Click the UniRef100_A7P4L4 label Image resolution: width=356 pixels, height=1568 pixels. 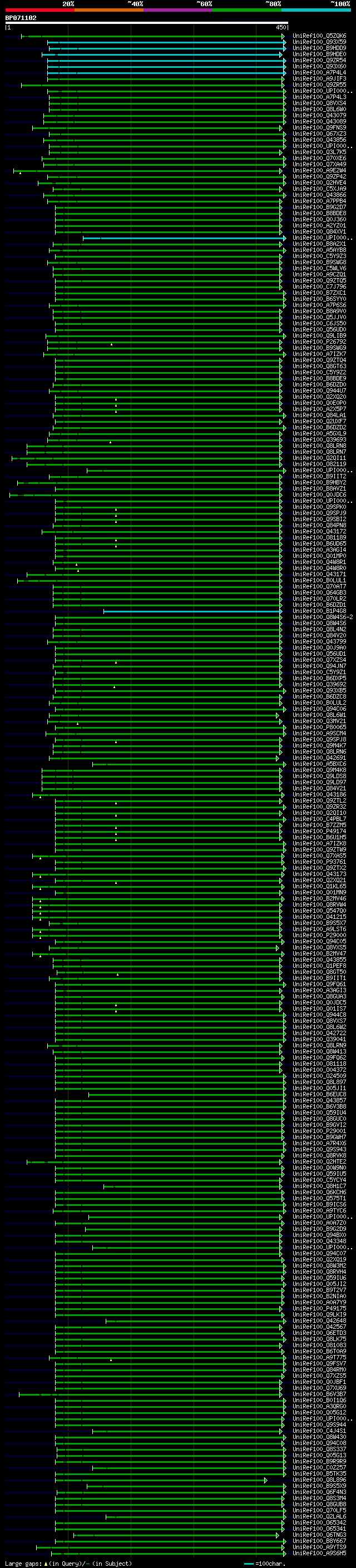(319, 72)
